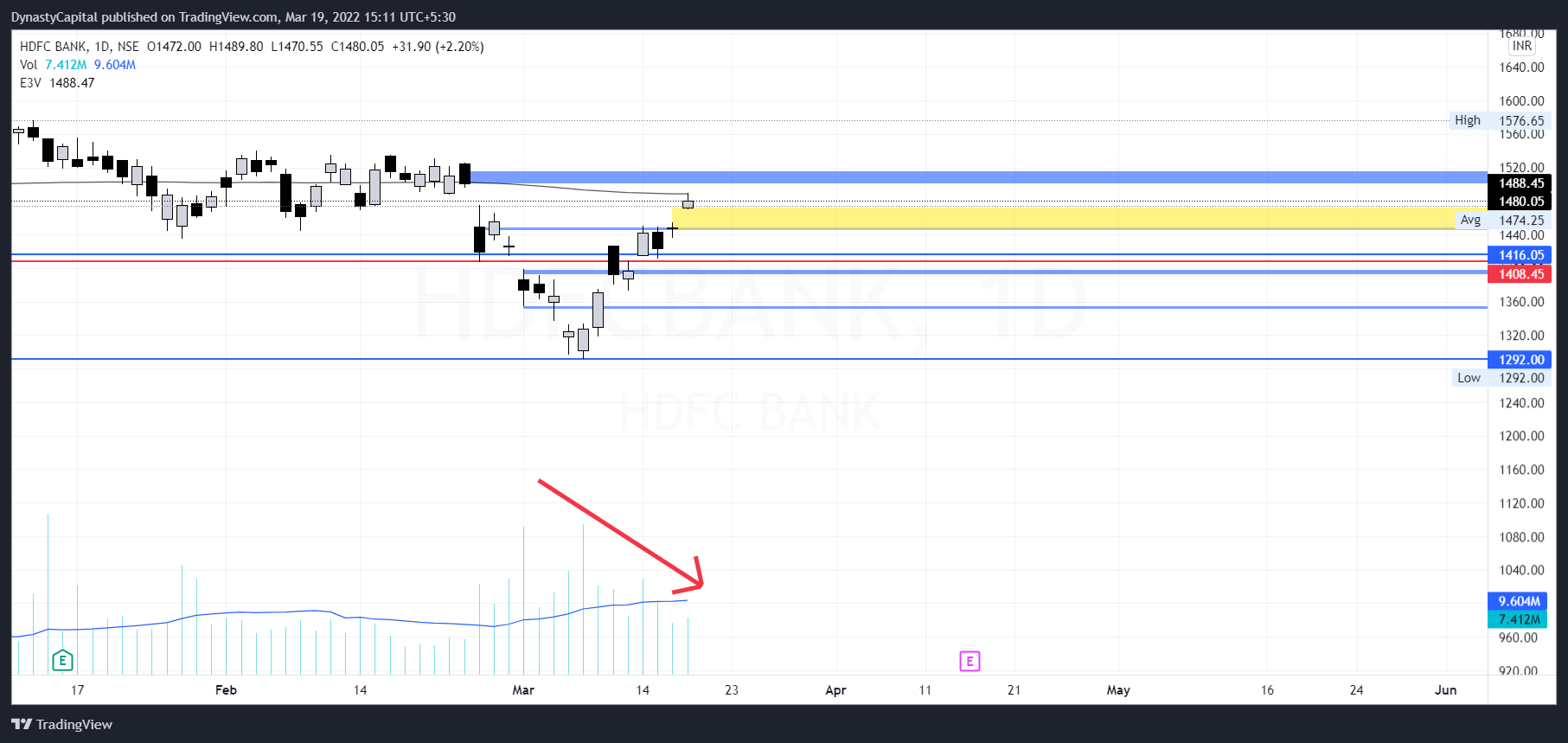This screenshot has height=743, width=1568.
Task: Click the May label on time axis
Action: point(1118,690)
